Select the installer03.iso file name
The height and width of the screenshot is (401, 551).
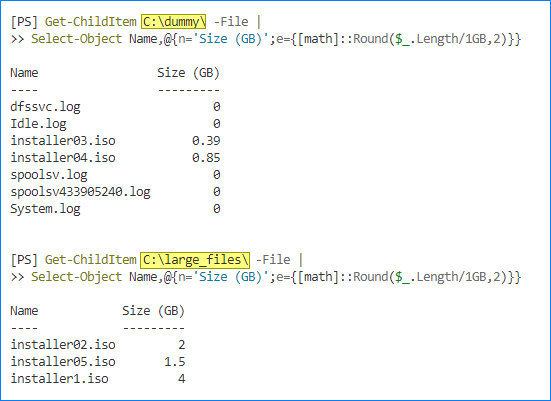[x=63, y=141]
